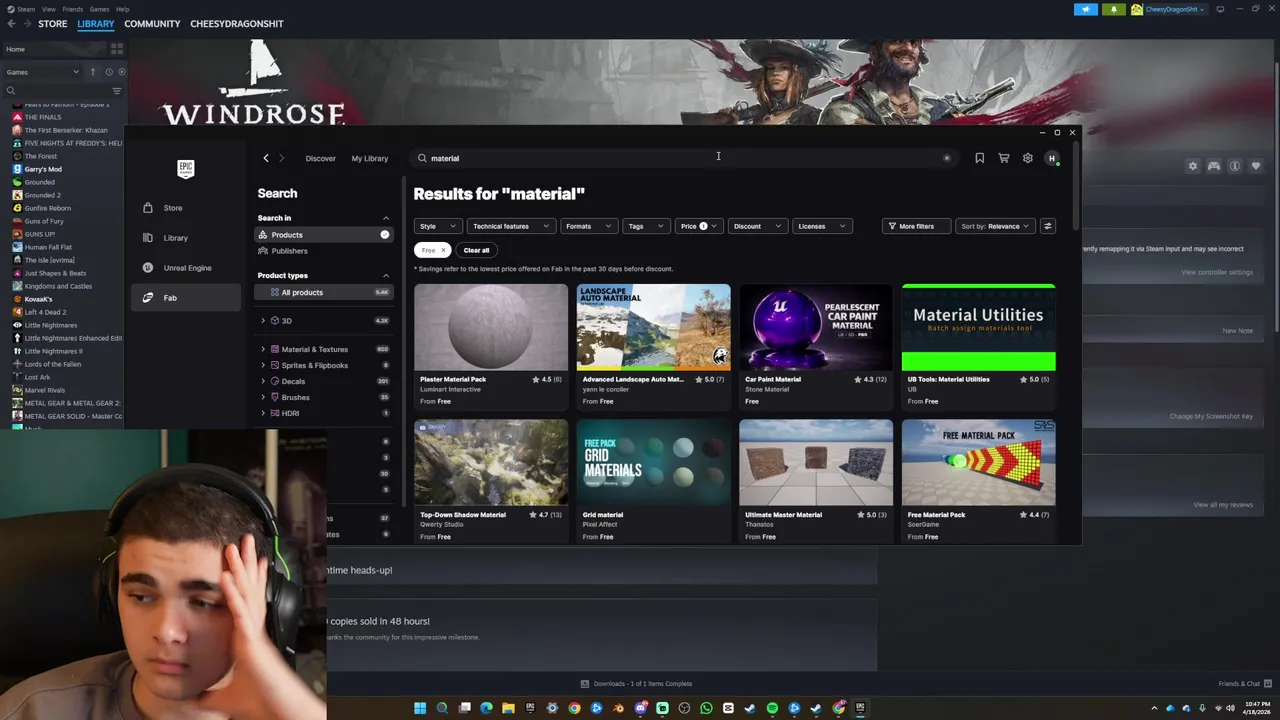1280x720 pixels.
Task: Open the Fab user profile avatar
Action: tap(1051, 158)
